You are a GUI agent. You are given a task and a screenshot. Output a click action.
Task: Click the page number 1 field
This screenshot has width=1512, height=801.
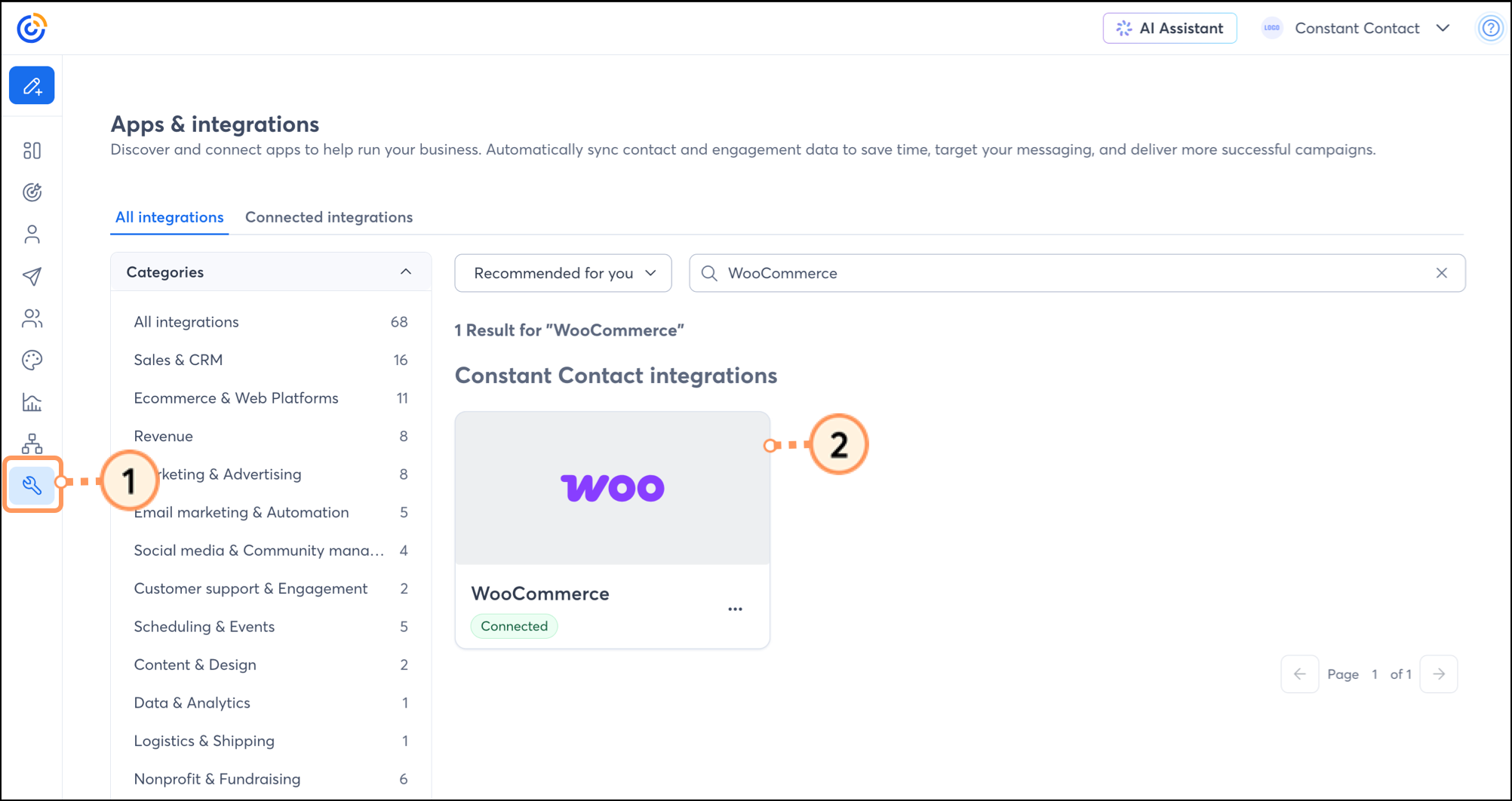coord(1375,674)
